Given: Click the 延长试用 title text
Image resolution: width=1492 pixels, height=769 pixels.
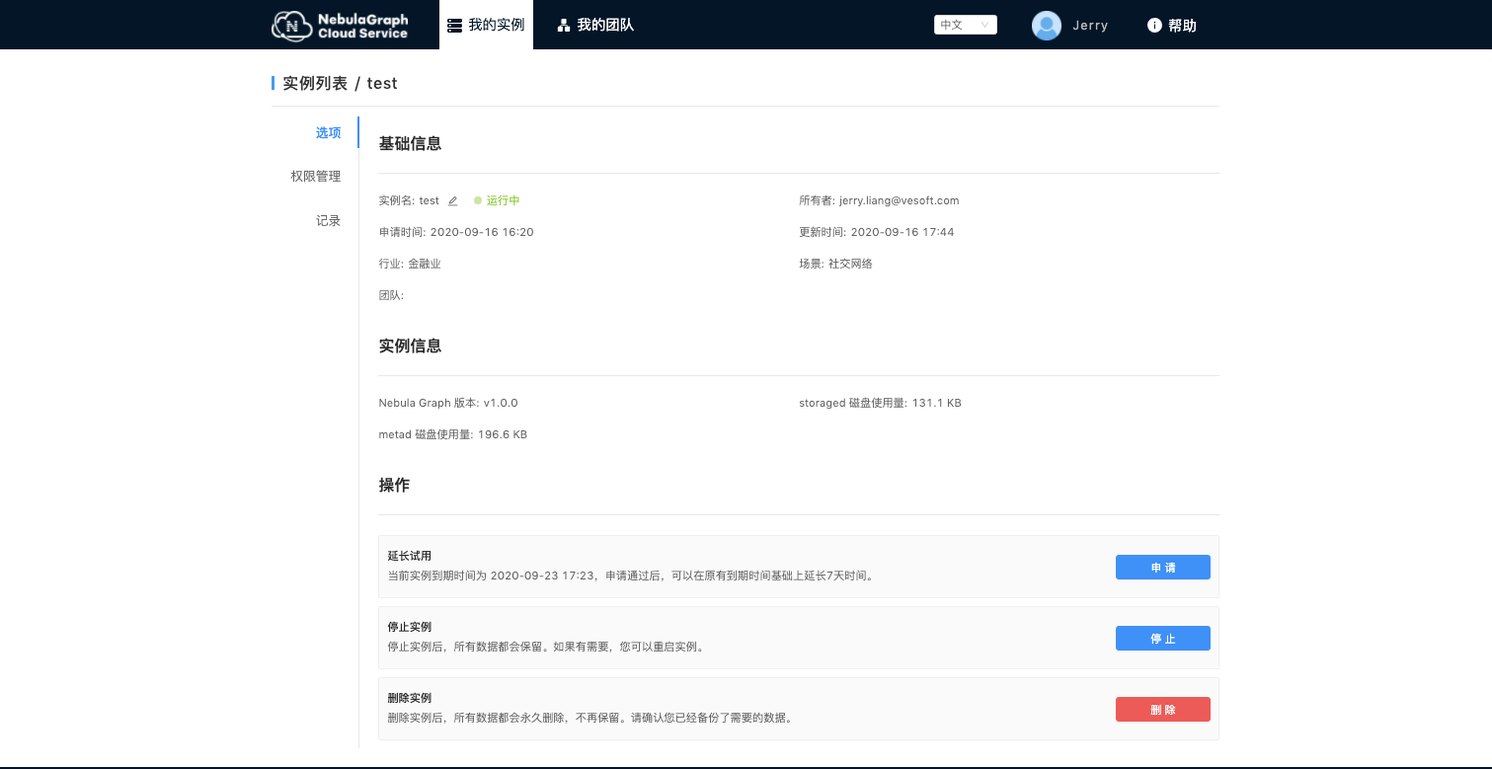Looking at the screenshot, I should [410, 556].
